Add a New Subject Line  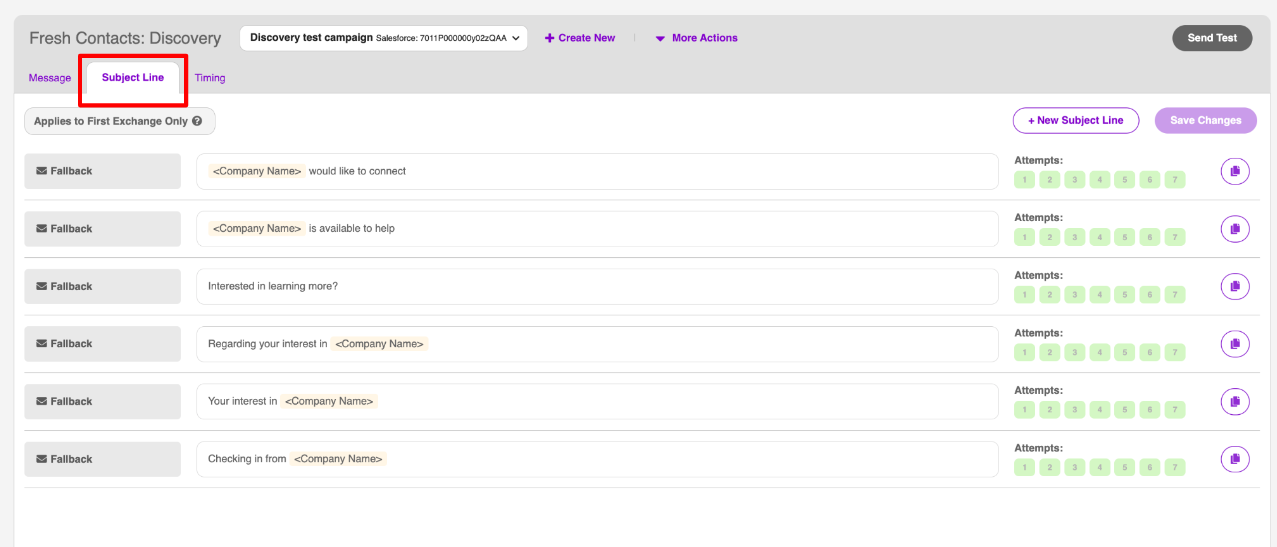[x=1075, y=120]
